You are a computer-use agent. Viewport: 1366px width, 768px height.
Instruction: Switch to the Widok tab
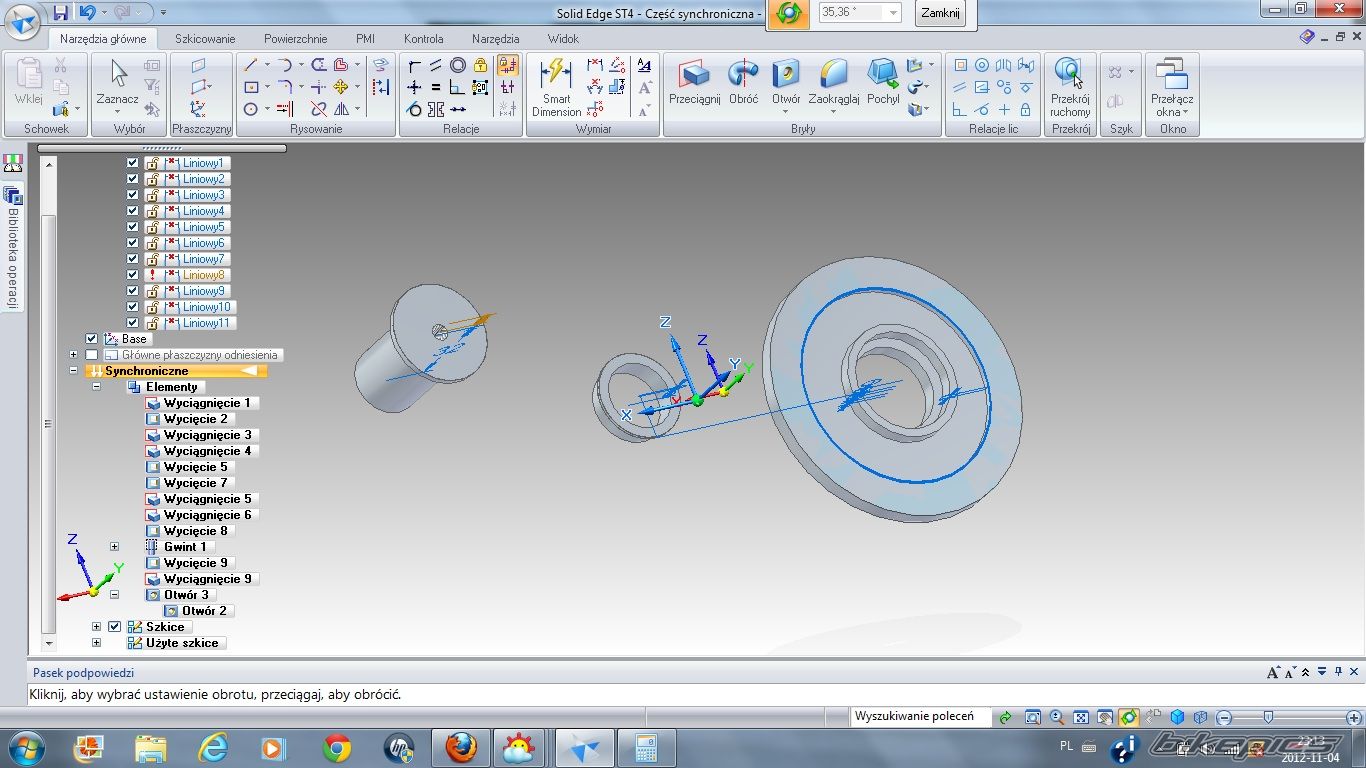[x=563, y=39]
